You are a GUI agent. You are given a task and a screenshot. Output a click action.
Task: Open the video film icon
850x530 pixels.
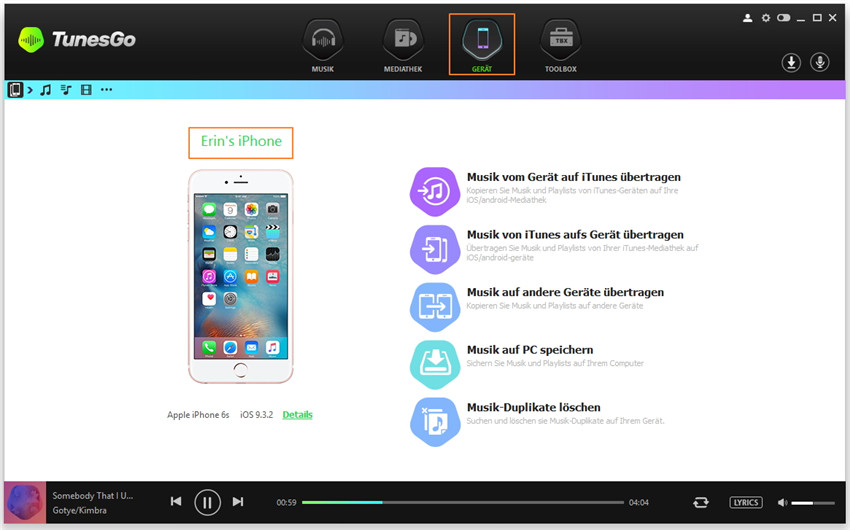tap(86, 90)
